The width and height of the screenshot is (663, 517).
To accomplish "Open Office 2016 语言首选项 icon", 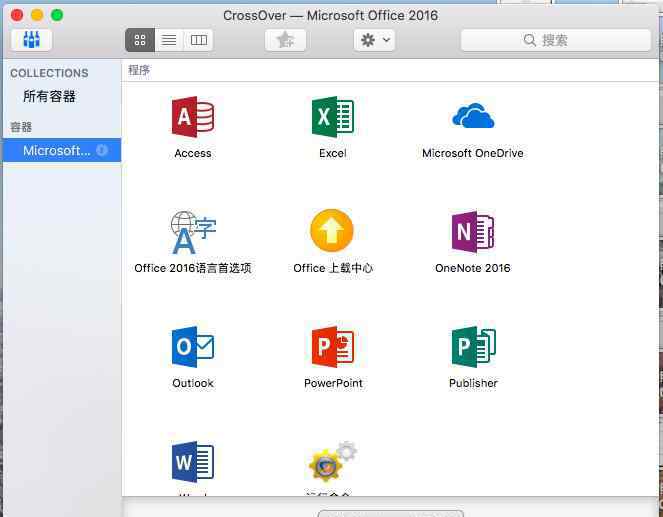I will tap(193, 233).
